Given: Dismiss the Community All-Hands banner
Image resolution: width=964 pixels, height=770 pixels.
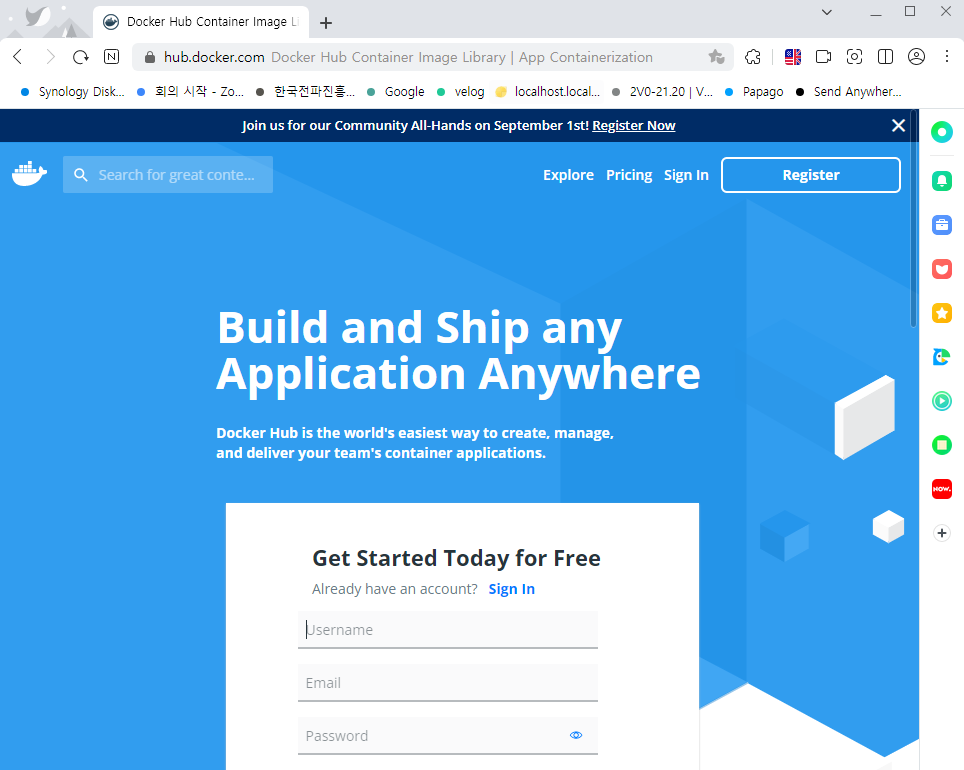Looking at the screenshot, I should point(898,125).
